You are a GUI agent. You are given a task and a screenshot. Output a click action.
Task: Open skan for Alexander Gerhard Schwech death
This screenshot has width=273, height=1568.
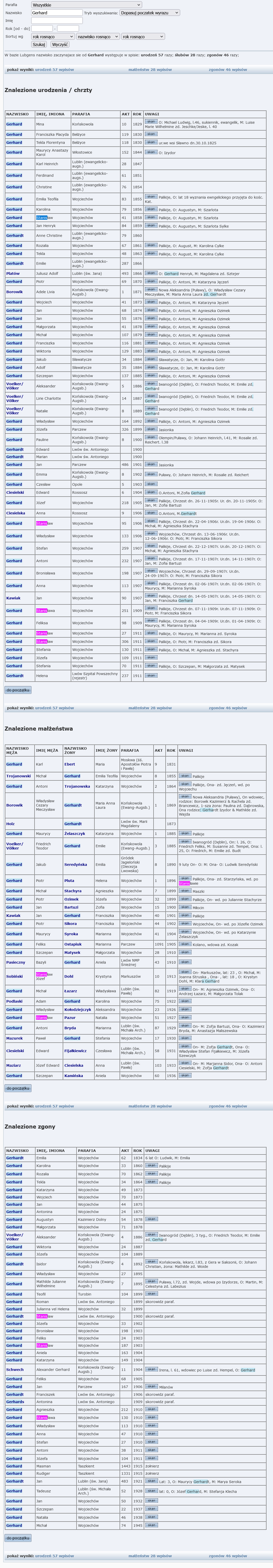click(x=151, y=1370)
